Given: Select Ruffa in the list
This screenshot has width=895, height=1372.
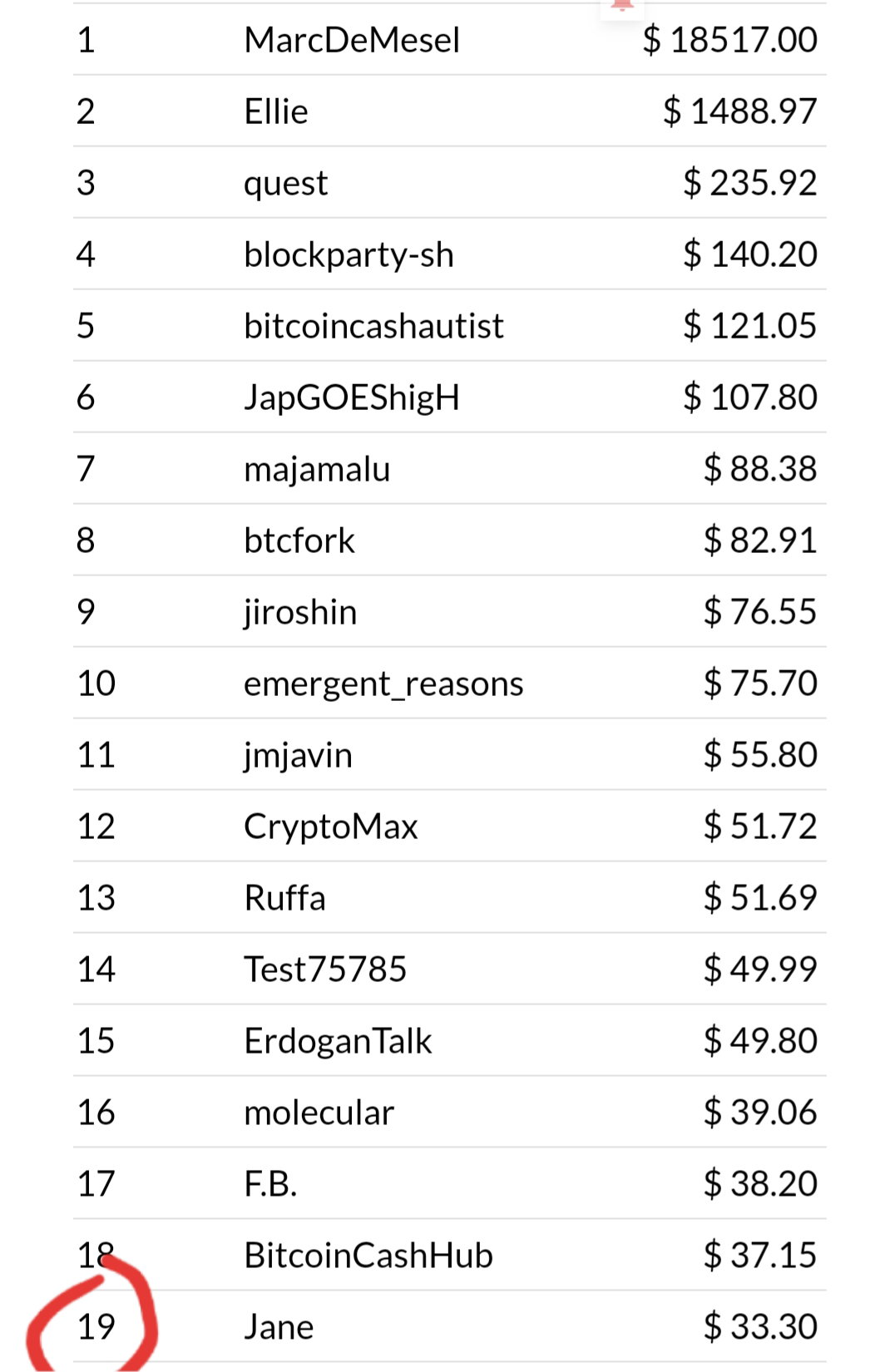Looking at the screenshot, I should 284,898.
